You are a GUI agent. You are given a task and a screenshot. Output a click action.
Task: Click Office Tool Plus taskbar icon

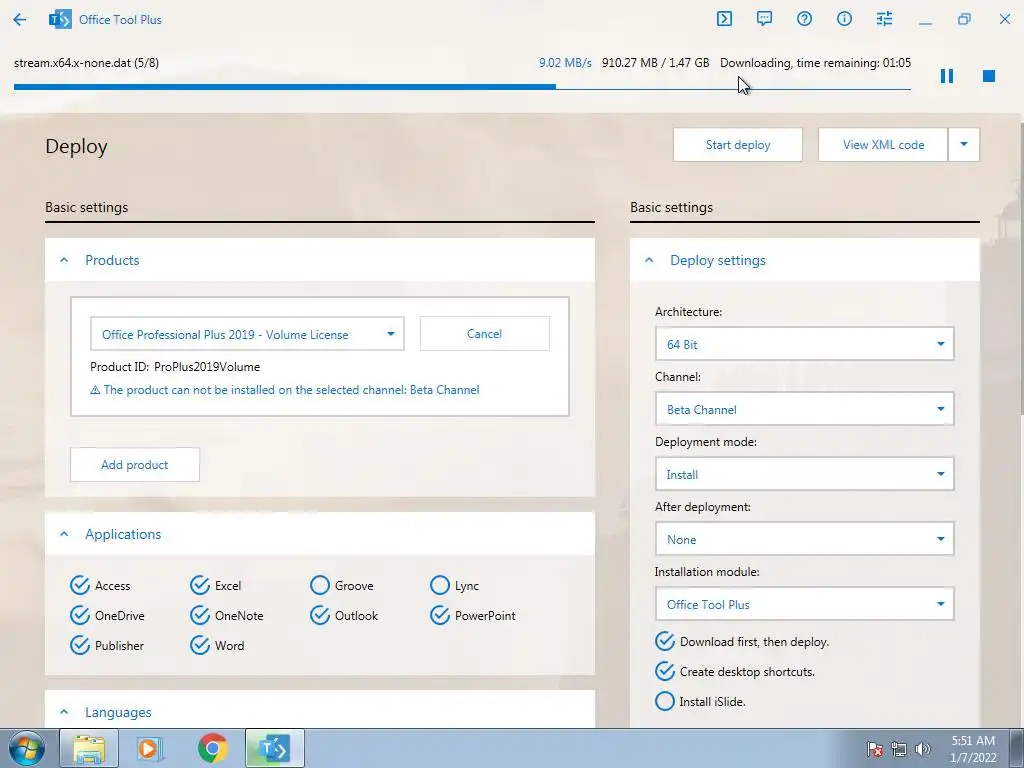(x=274, y=748)
